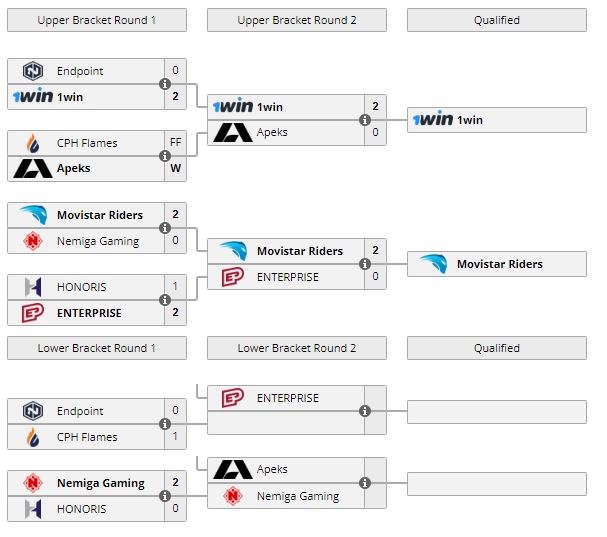The image size is (607, 537).
Task: Open Nemiga Gaming team link in Lower Bracket Round 2
Action: (298, 496)
